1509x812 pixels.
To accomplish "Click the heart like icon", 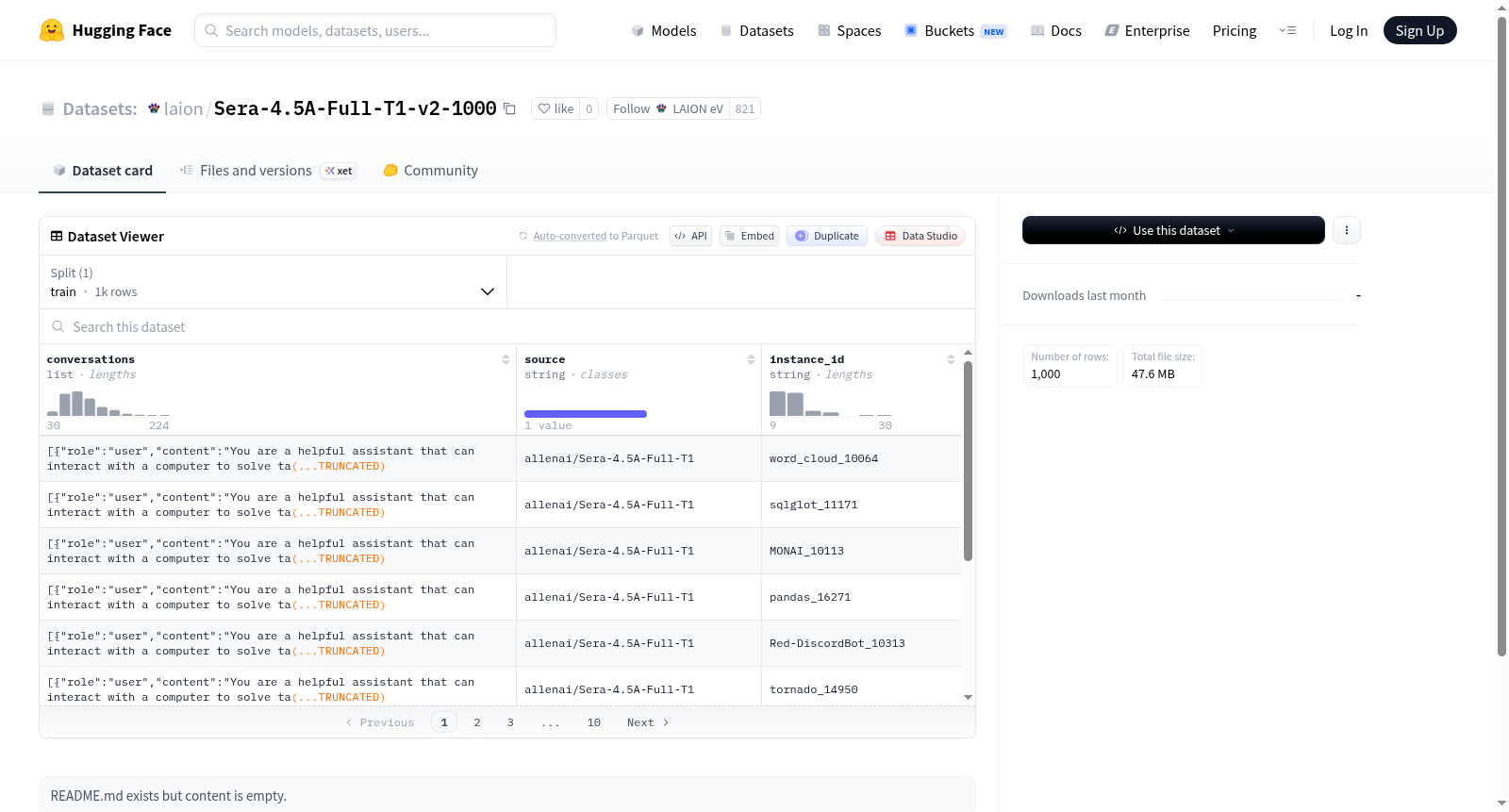I will (544, 108).
